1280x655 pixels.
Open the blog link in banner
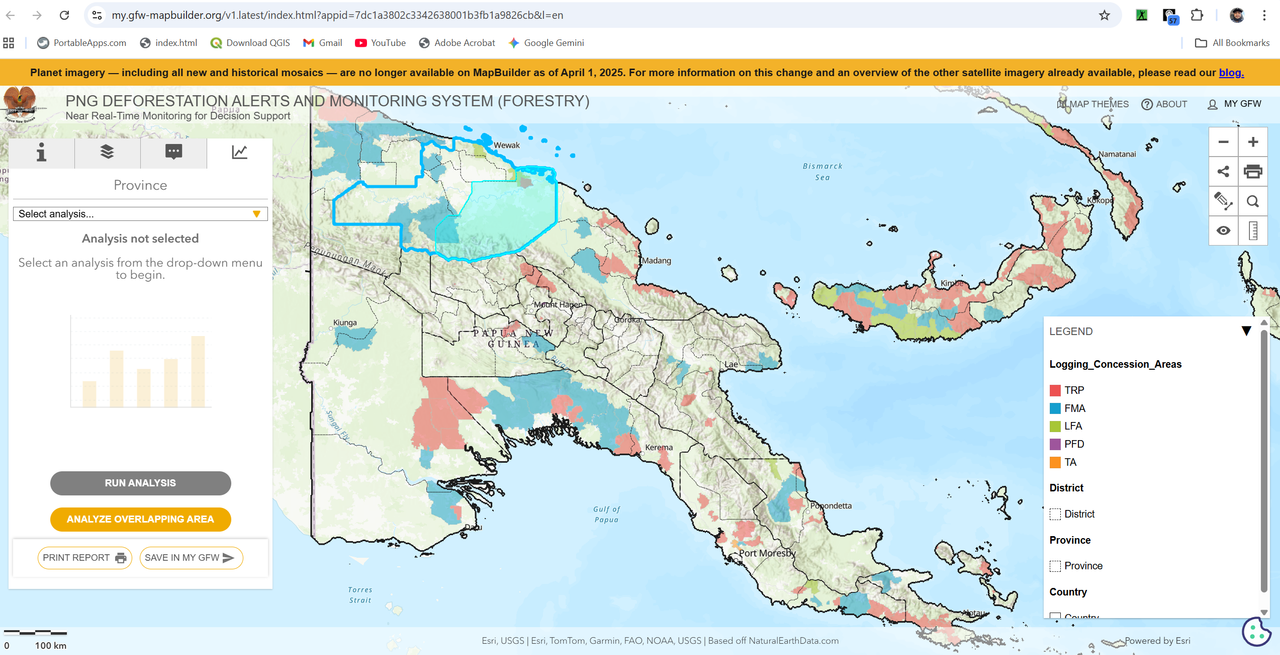pyautogui.click(x=1231, y=72)
